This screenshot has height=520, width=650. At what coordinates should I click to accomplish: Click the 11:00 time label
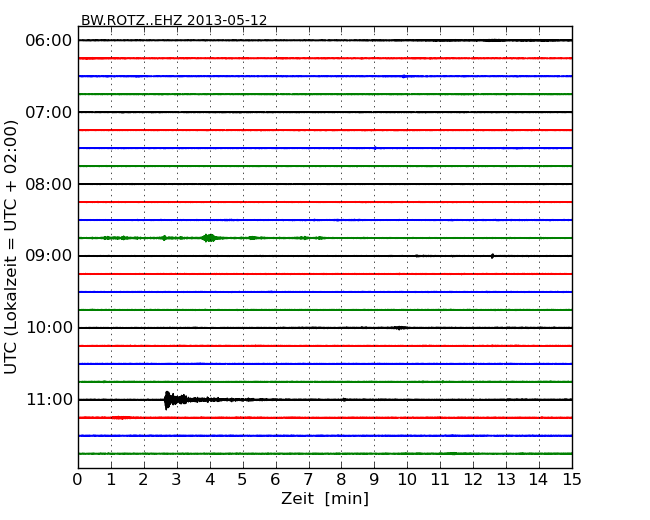(49, 399)
